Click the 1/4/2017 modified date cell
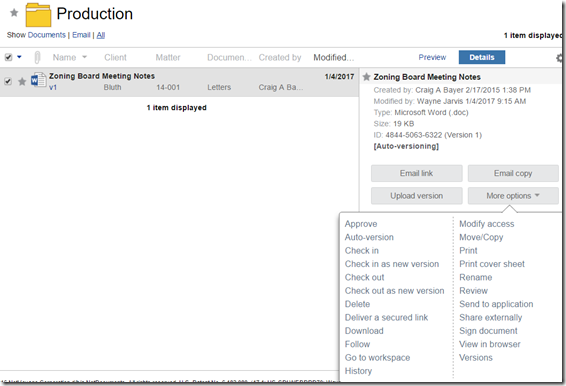Screen dimensions: 566x386 tap(339, 77)
